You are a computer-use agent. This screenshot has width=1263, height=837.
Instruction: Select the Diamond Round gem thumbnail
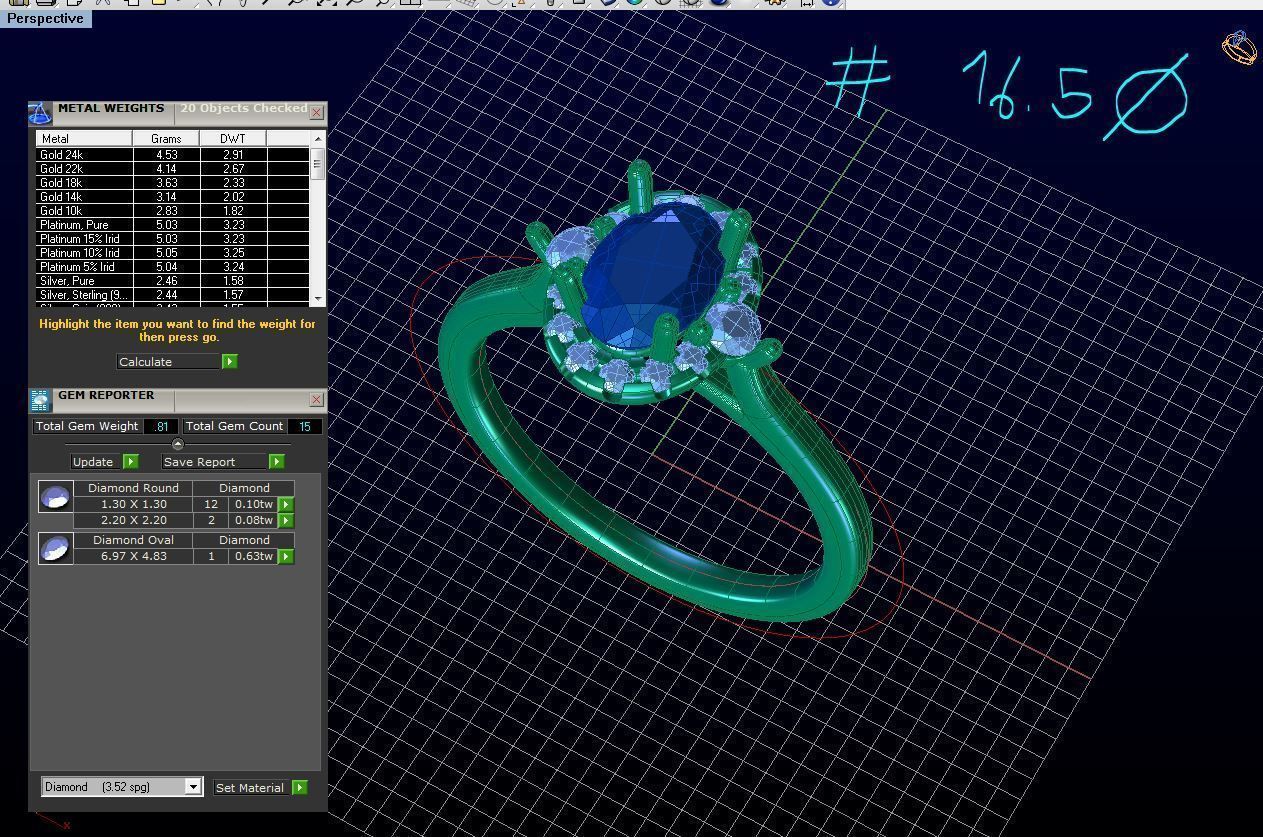pyautogui.click(x=55, y=496)
